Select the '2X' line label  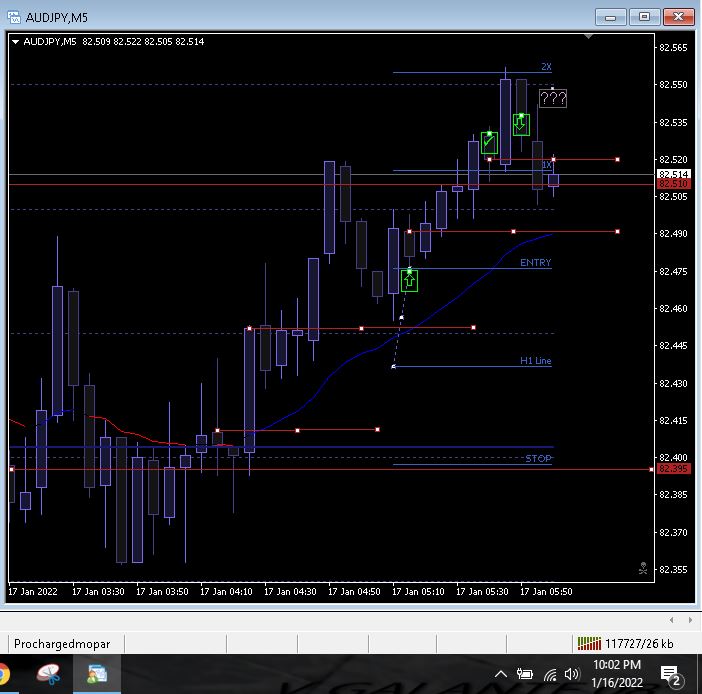546,67
